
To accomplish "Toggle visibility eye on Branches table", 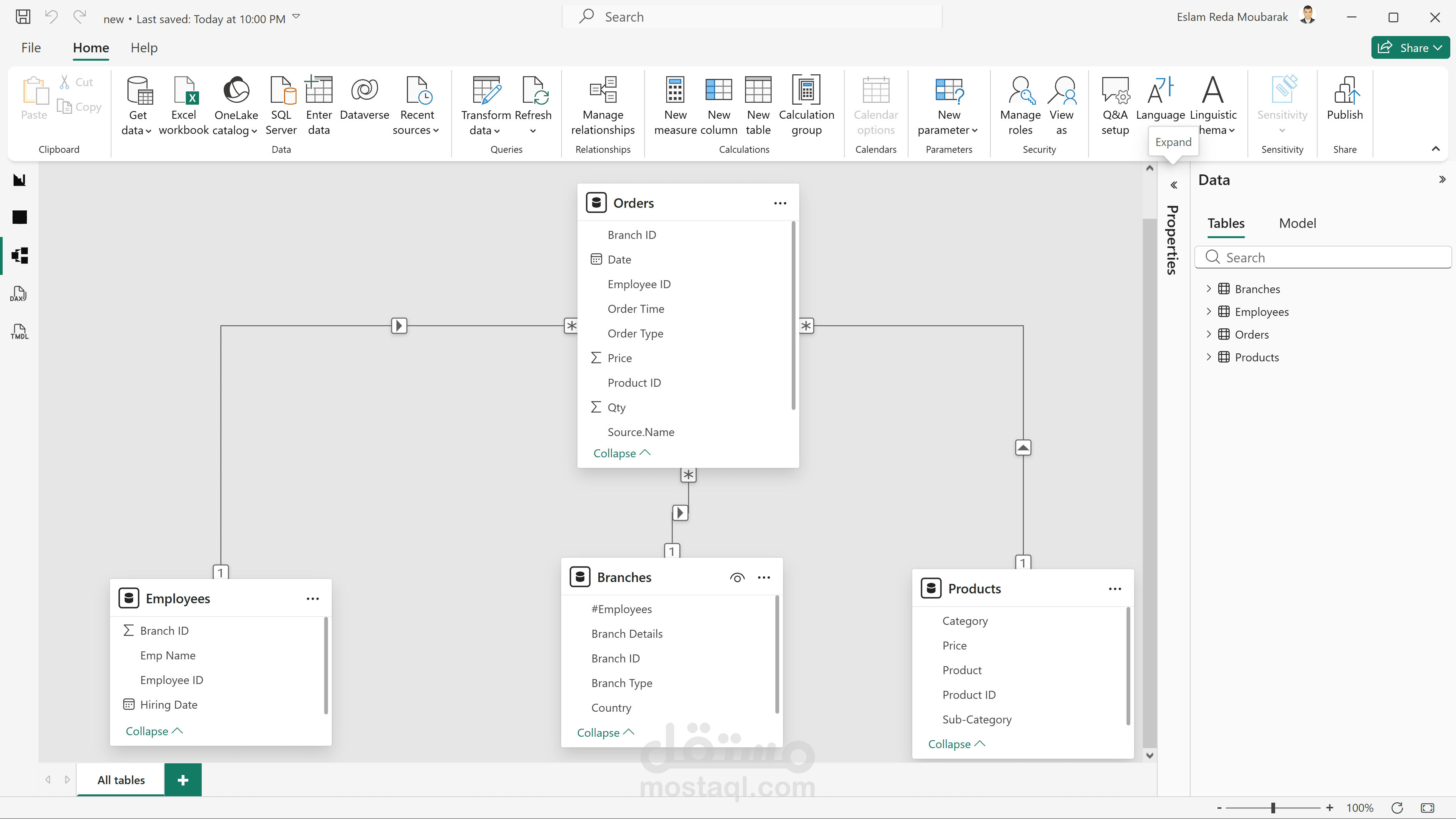I will coord(736,577).
